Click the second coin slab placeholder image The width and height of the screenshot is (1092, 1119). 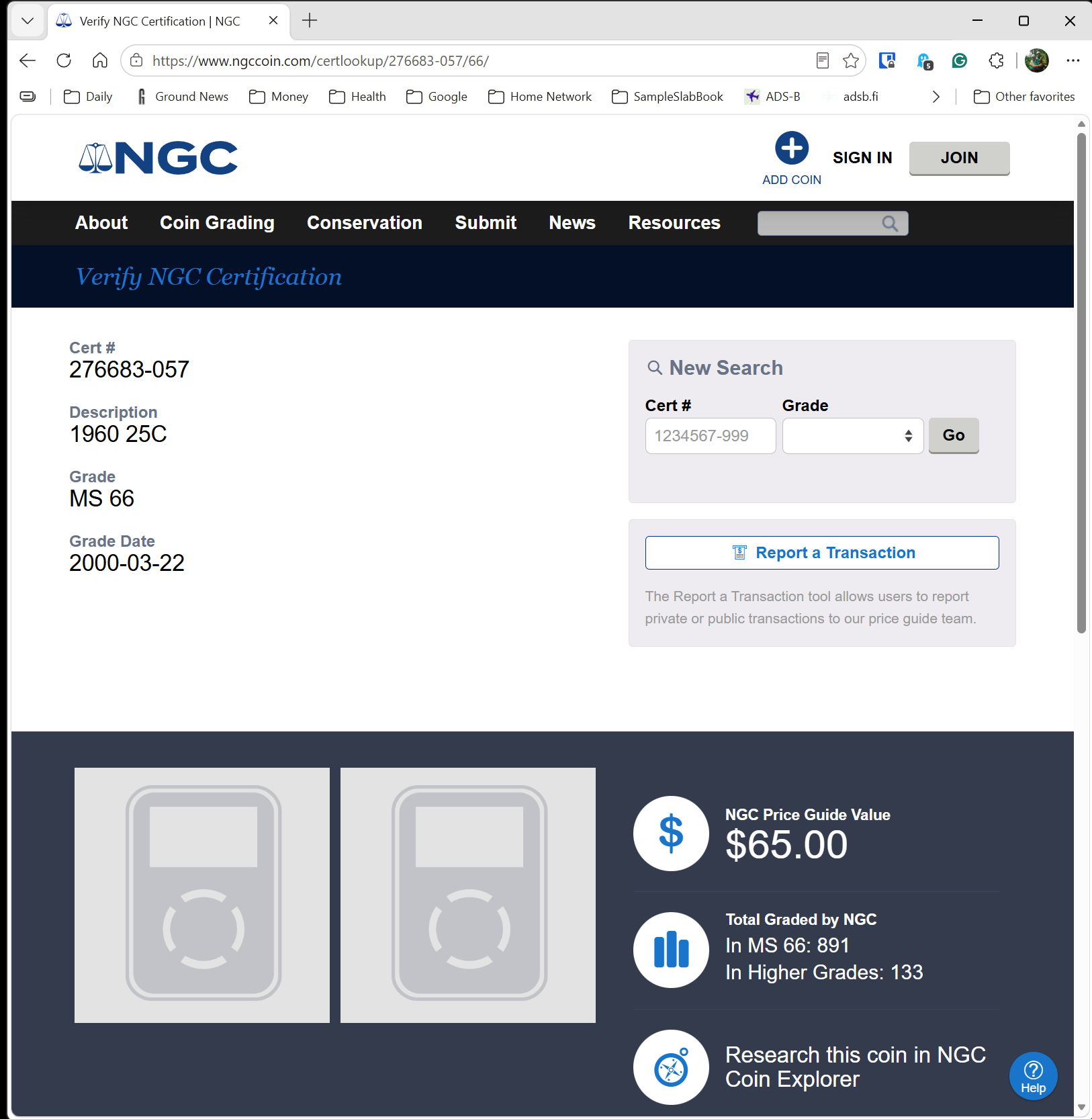[x=468, y=895]
